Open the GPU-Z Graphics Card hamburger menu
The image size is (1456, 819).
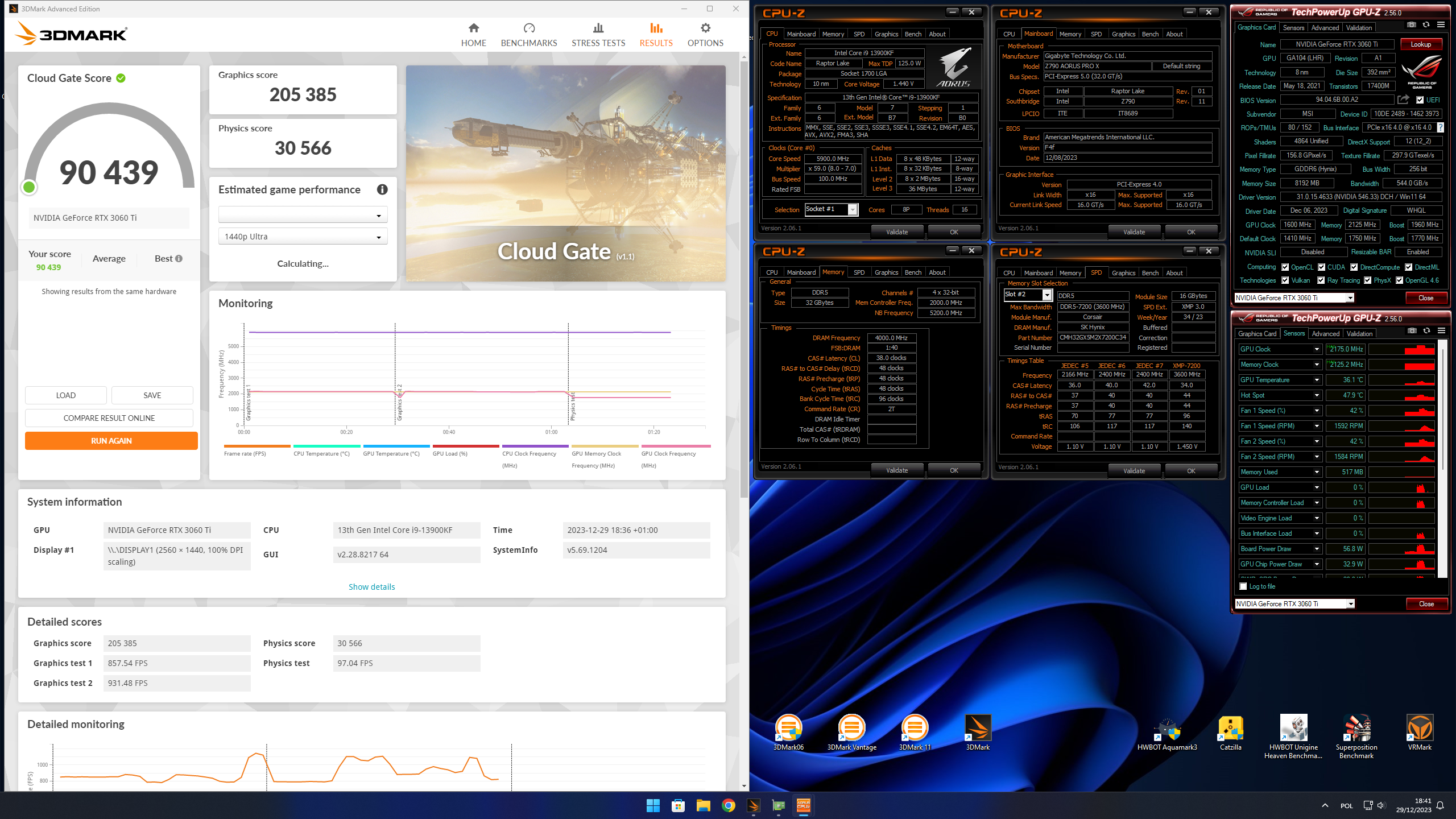coord(1441,25)
